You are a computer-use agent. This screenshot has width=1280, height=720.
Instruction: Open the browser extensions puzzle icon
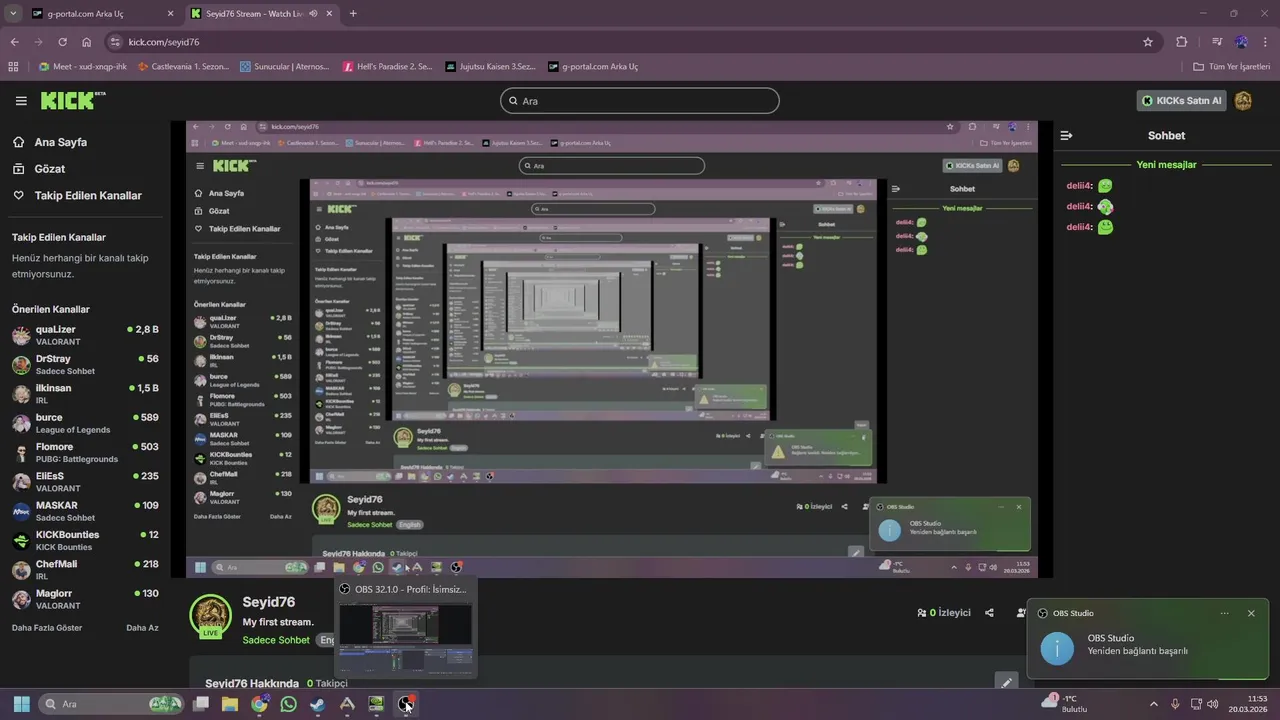point(1182,42)
